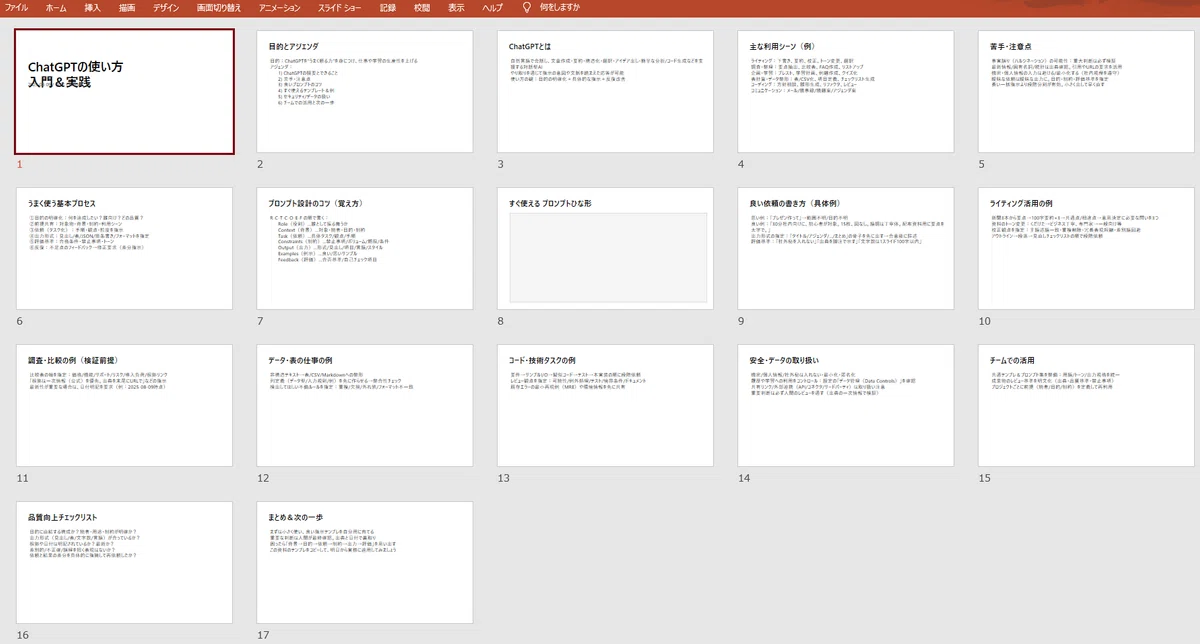The height and width of the screenshot is (644, 1200).
Task: Pick the コード・技術タスクの例 slide
Action: click(x=606, y=405)
